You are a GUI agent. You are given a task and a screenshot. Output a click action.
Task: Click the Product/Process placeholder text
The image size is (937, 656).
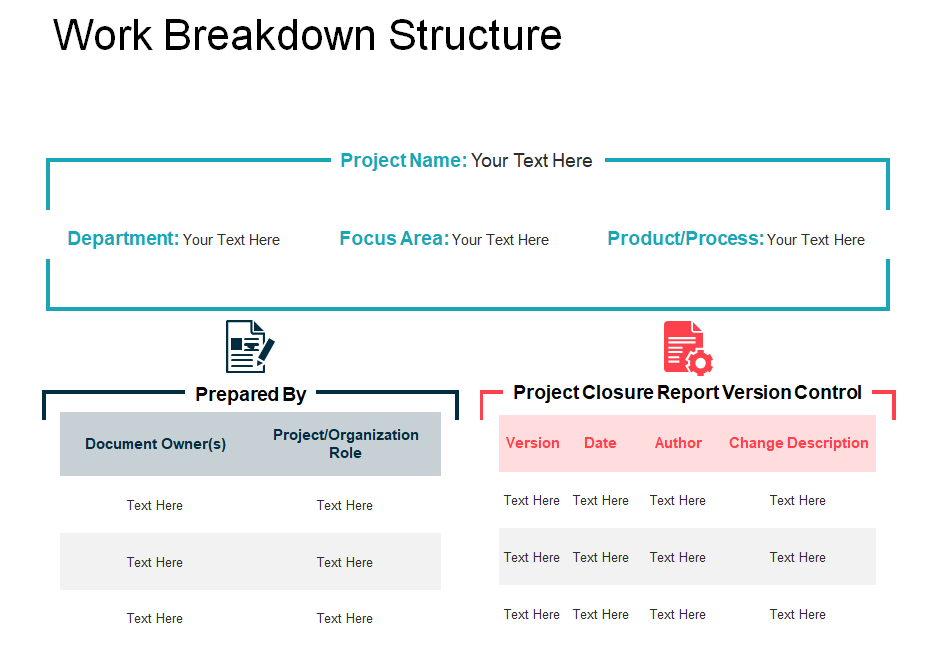click(x=815, y=240)
